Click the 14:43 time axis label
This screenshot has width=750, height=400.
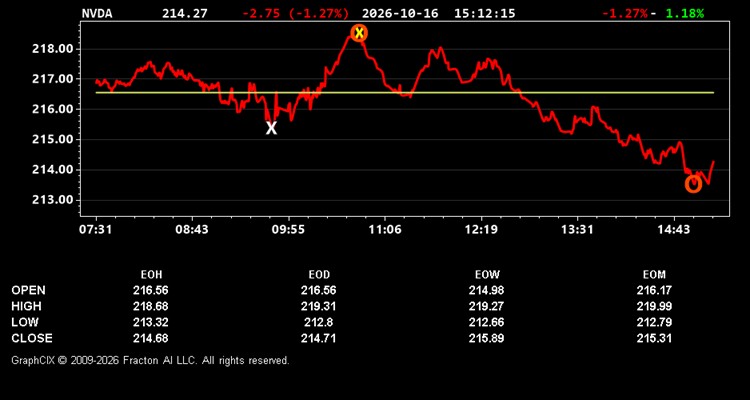pyautogui.click(x=674, y=230)
